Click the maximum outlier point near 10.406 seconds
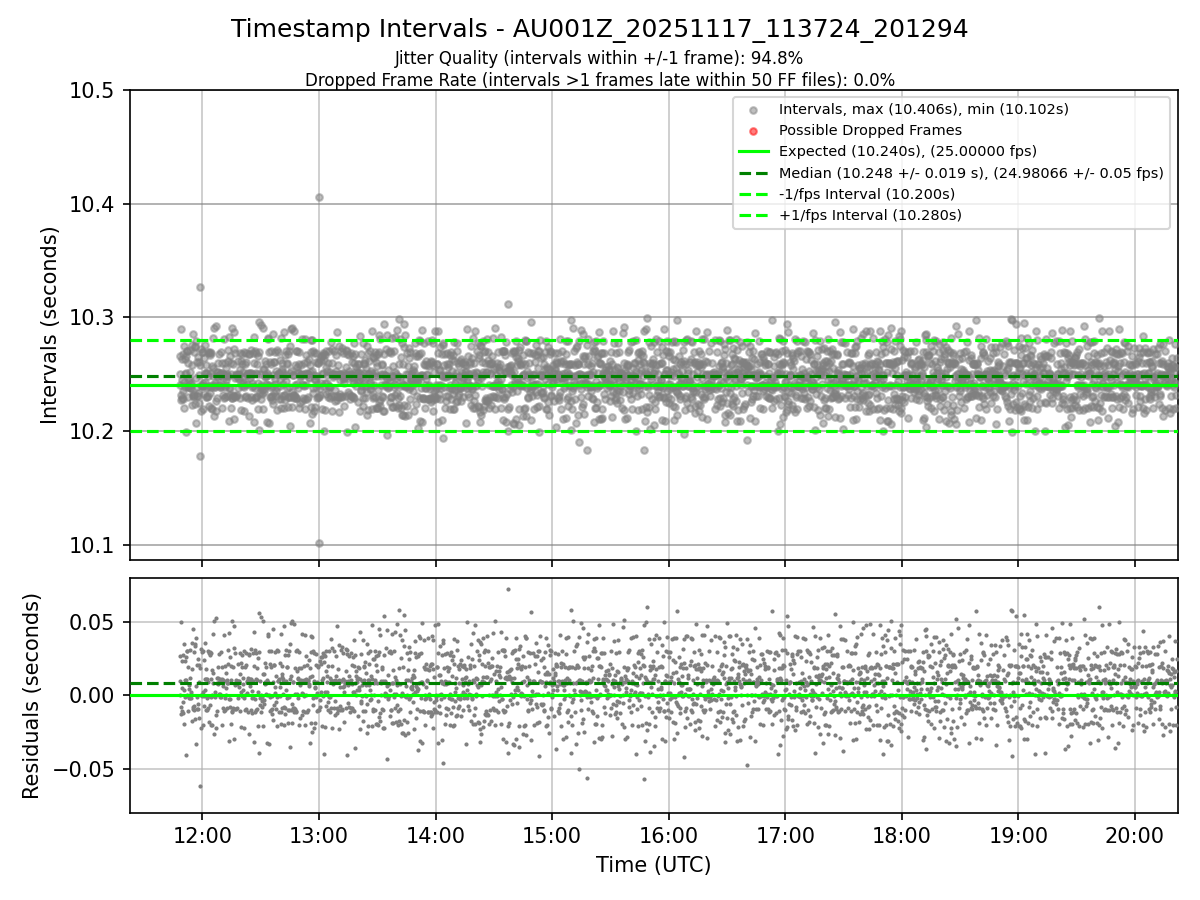 pos(319,197)
